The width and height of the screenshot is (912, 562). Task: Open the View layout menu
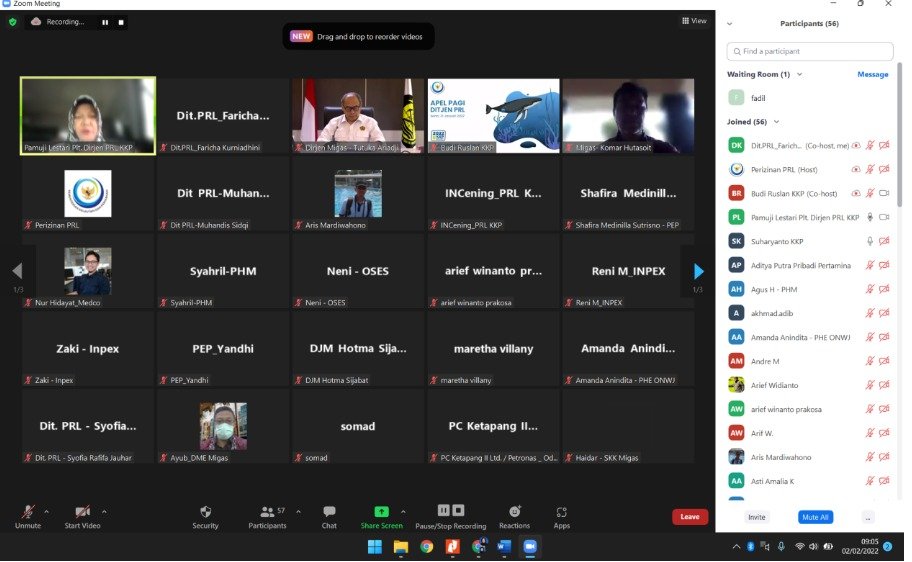tap(694, 20)
